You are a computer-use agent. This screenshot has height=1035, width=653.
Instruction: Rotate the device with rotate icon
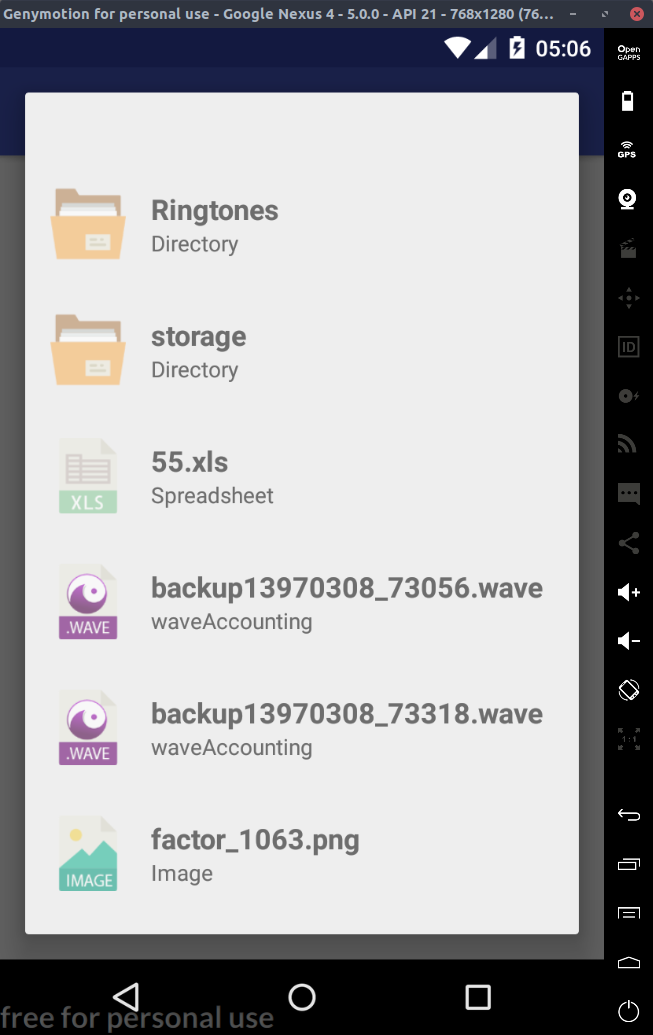coord(629,690)
